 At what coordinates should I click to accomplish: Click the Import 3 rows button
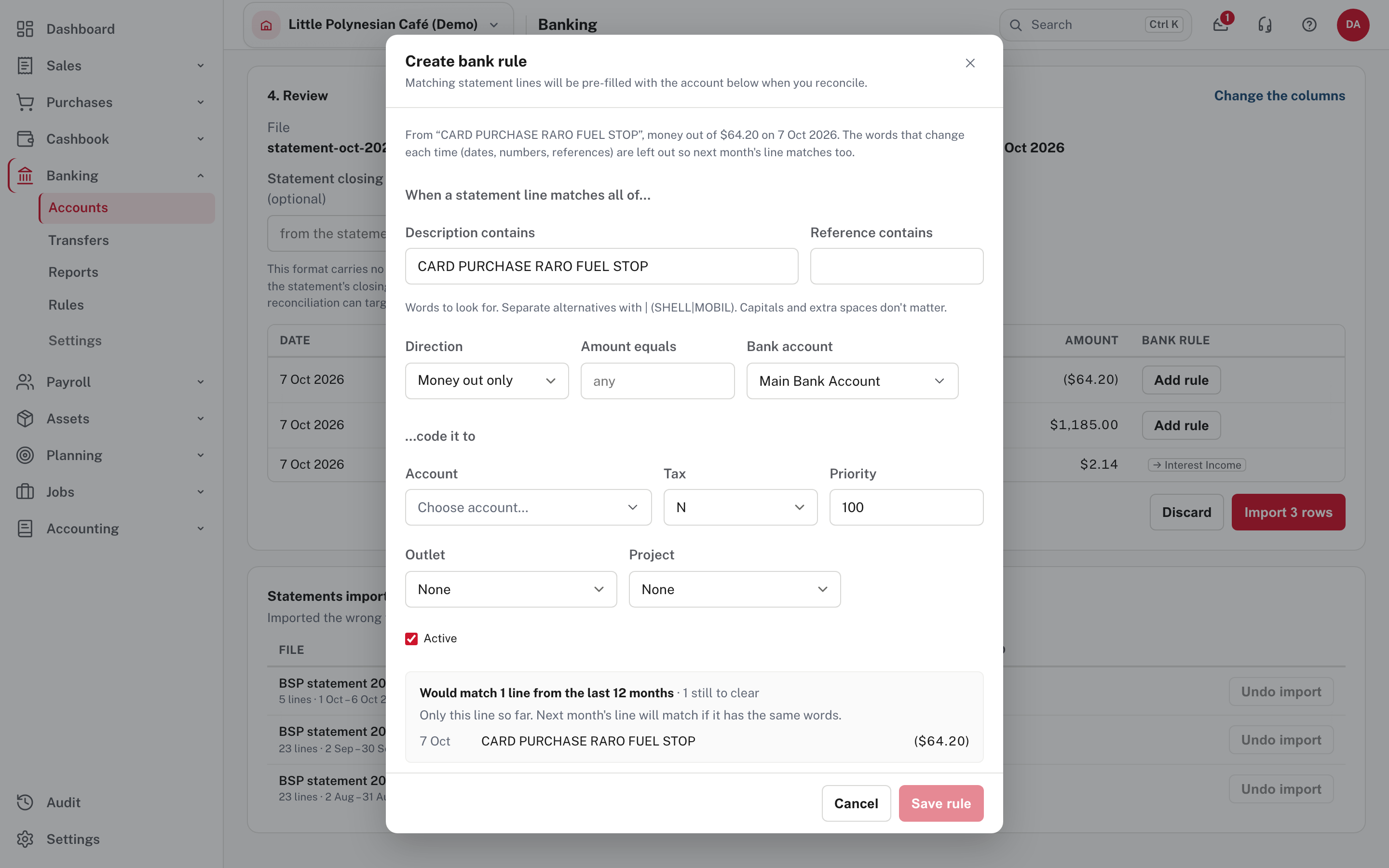[1288, 512]
